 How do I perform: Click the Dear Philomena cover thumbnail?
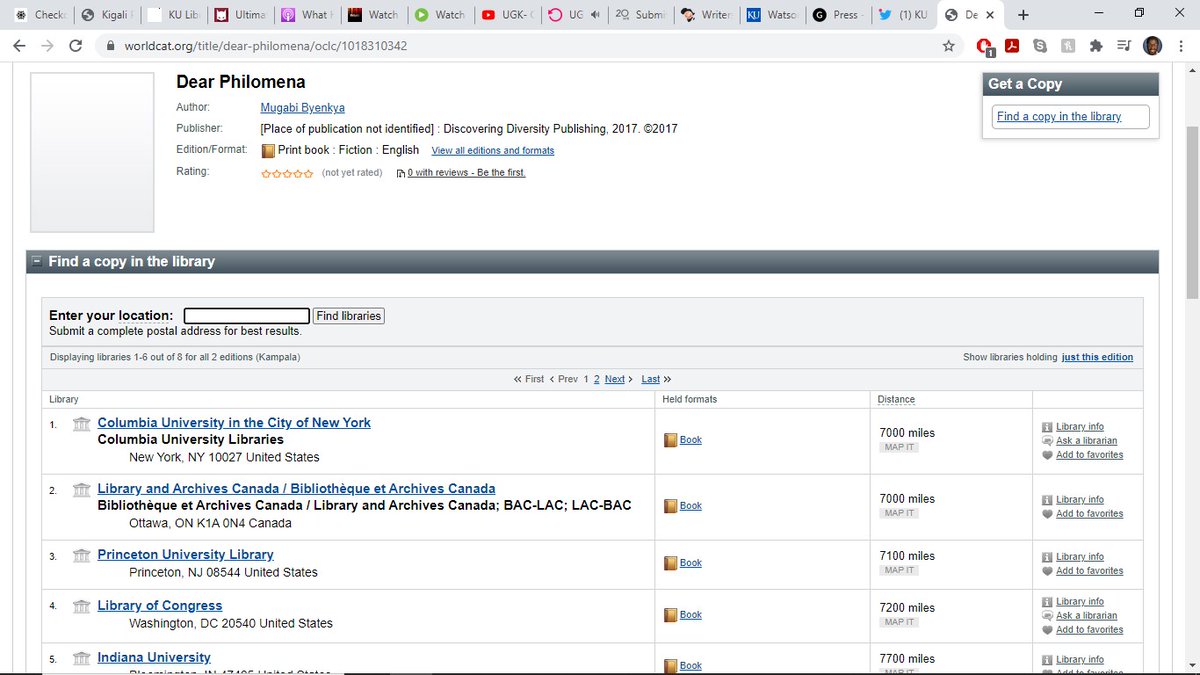[92, 152]
